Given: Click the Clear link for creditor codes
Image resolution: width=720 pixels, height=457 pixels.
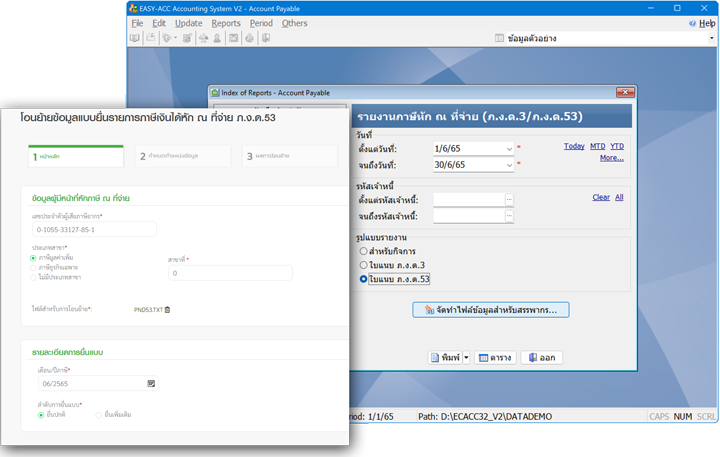Looking at the screenshot, I should (x=601, y=197).
